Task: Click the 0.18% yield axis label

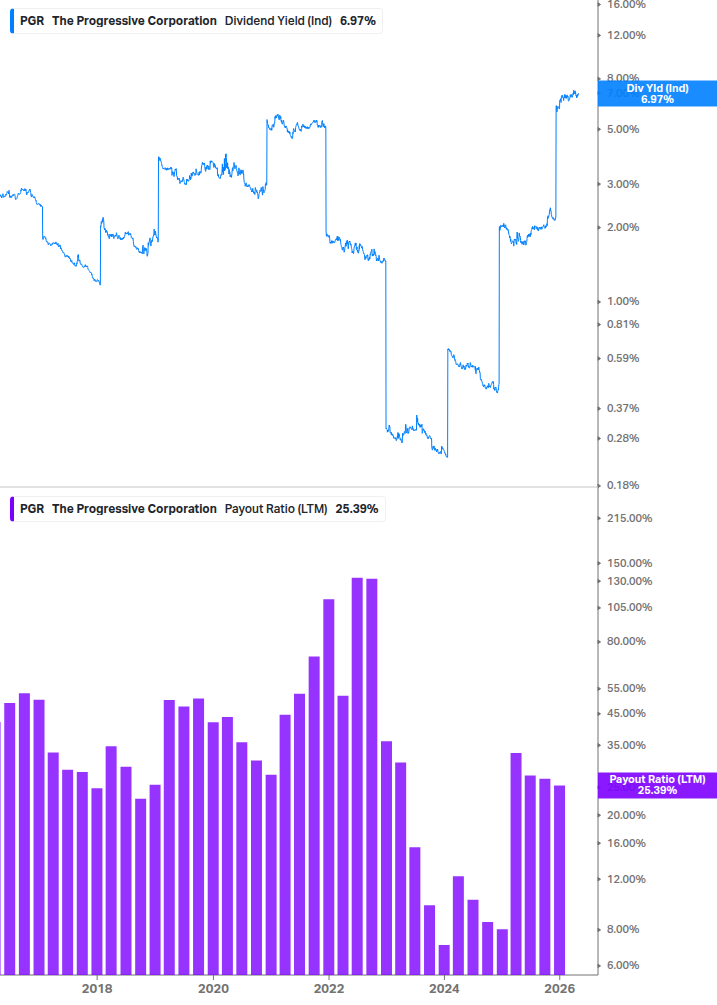Action: (x=623, y=485)
